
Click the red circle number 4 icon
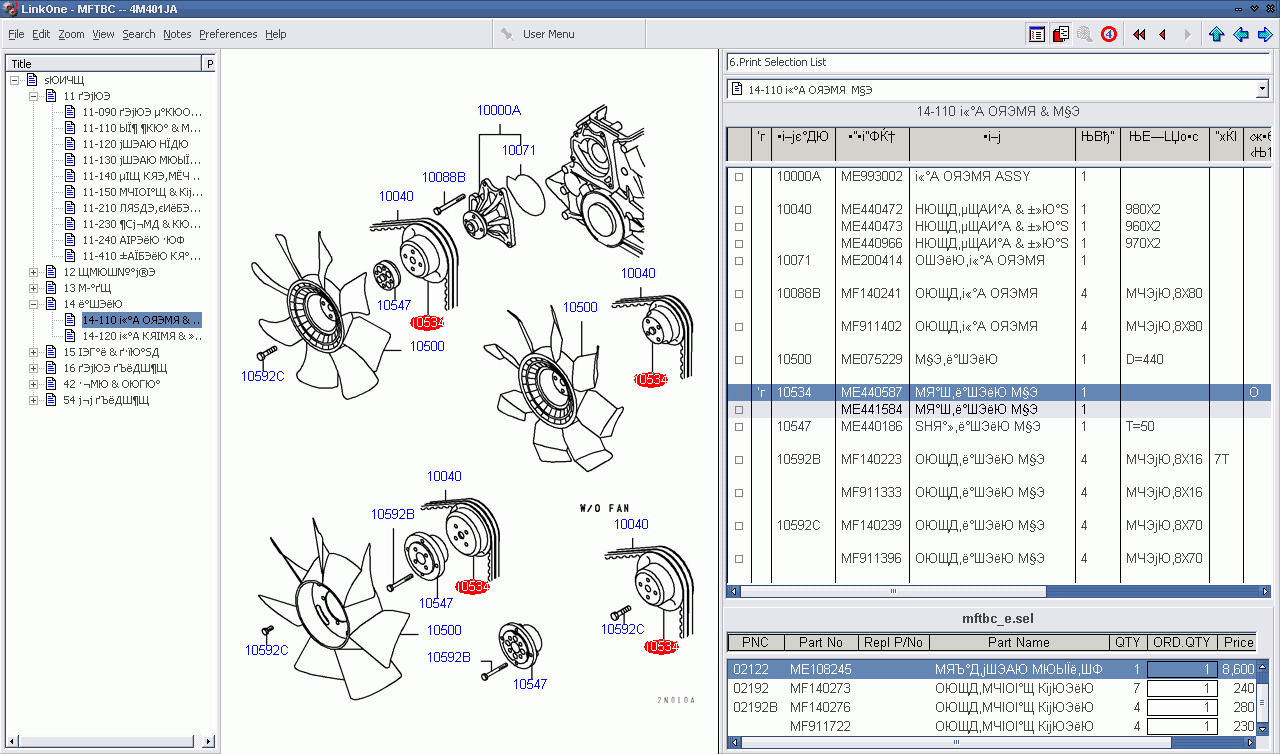(1109, 34)
